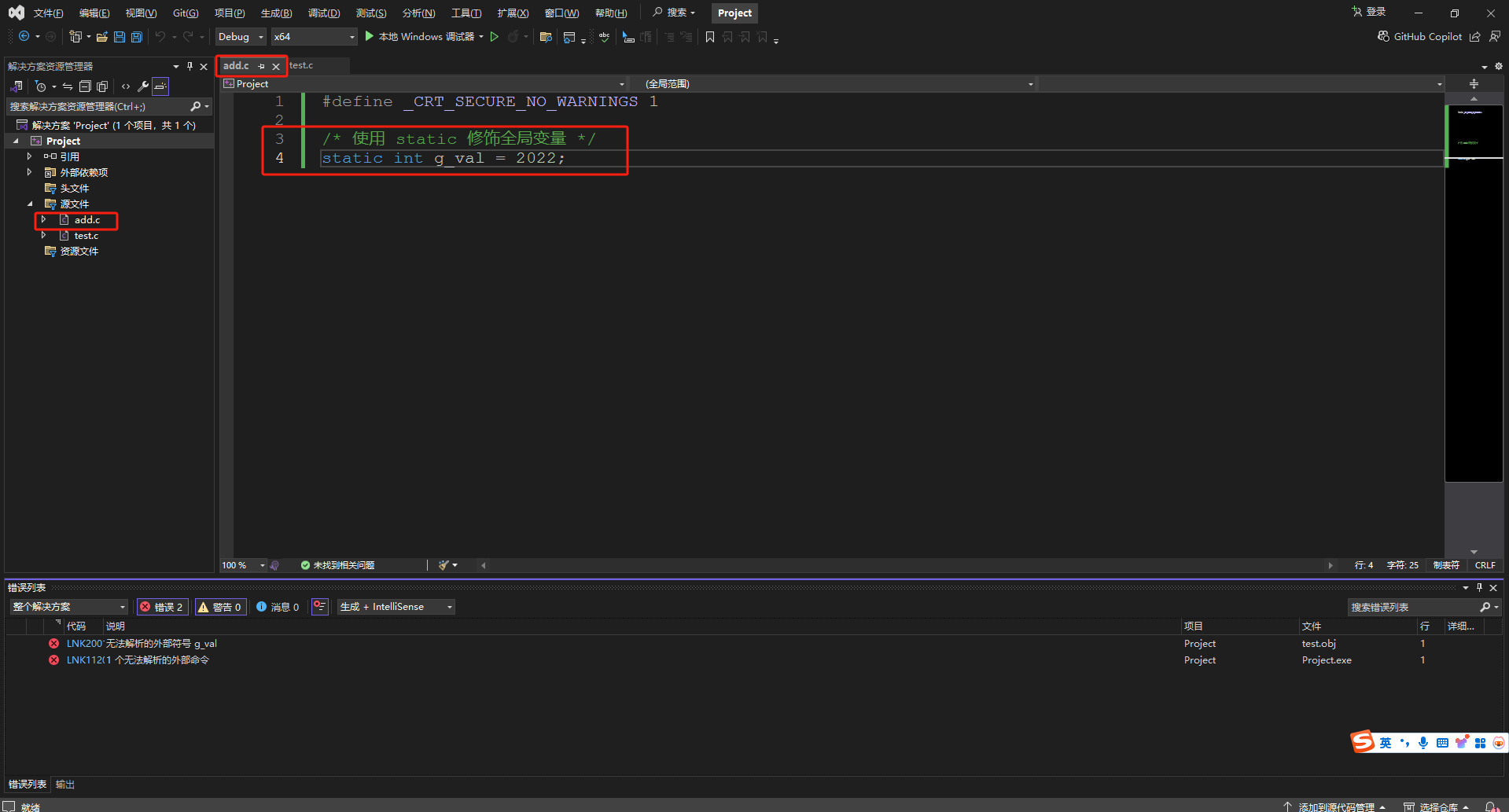
Task: Click Collapse All icon in Solution Explorer
Action: 85,86
